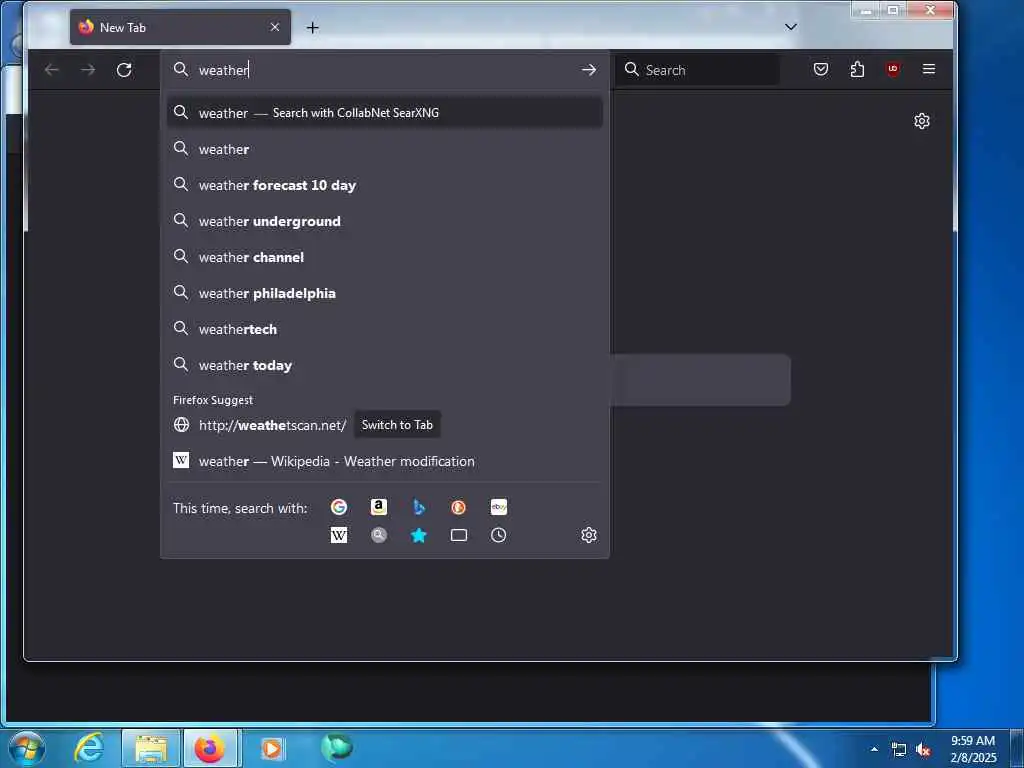Open the Save to Pocket button

[821, 69]
